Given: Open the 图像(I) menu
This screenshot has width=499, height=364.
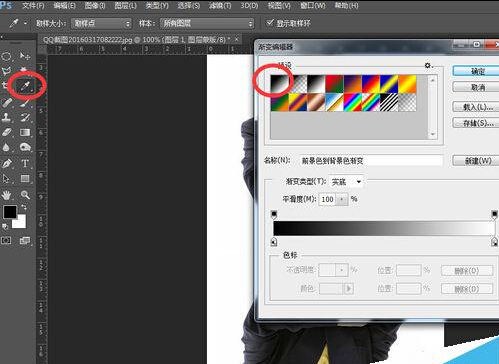Looking at the screenshot, I should (95, 6).
